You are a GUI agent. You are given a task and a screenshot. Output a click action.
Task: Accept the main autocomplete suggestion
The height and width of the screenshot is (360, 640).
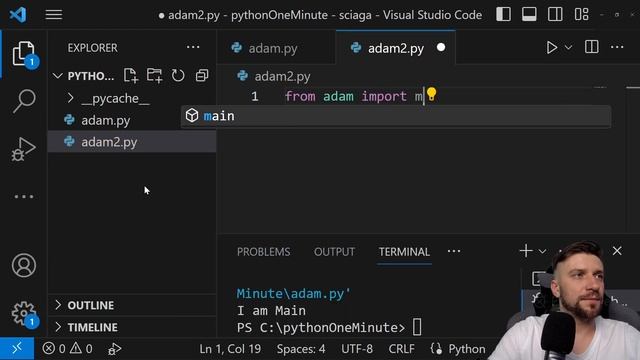(x=396, y=116)
